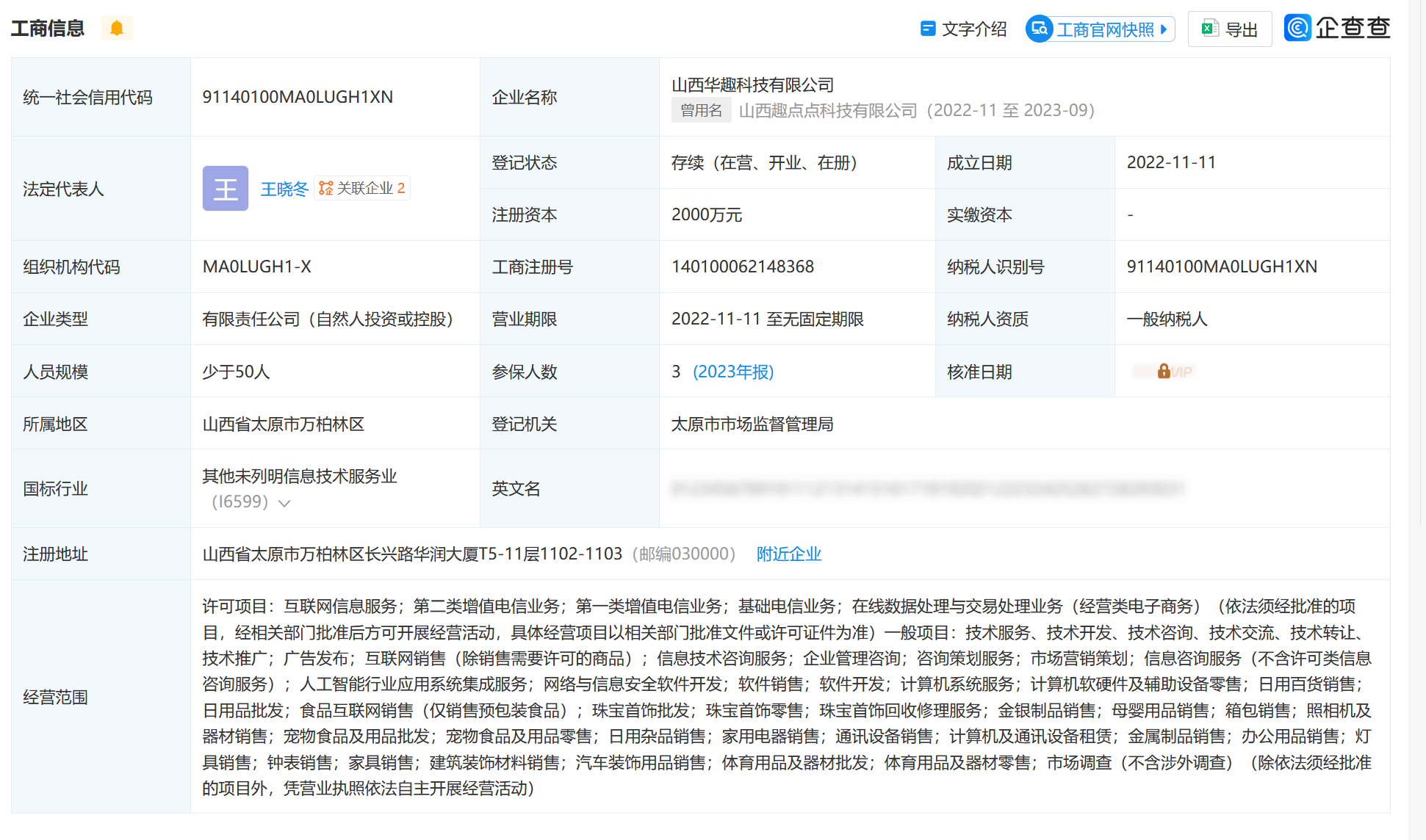Click the purple 王 avatar icon
This screenshot has width=1426, height=840.
tap(225, 189)
